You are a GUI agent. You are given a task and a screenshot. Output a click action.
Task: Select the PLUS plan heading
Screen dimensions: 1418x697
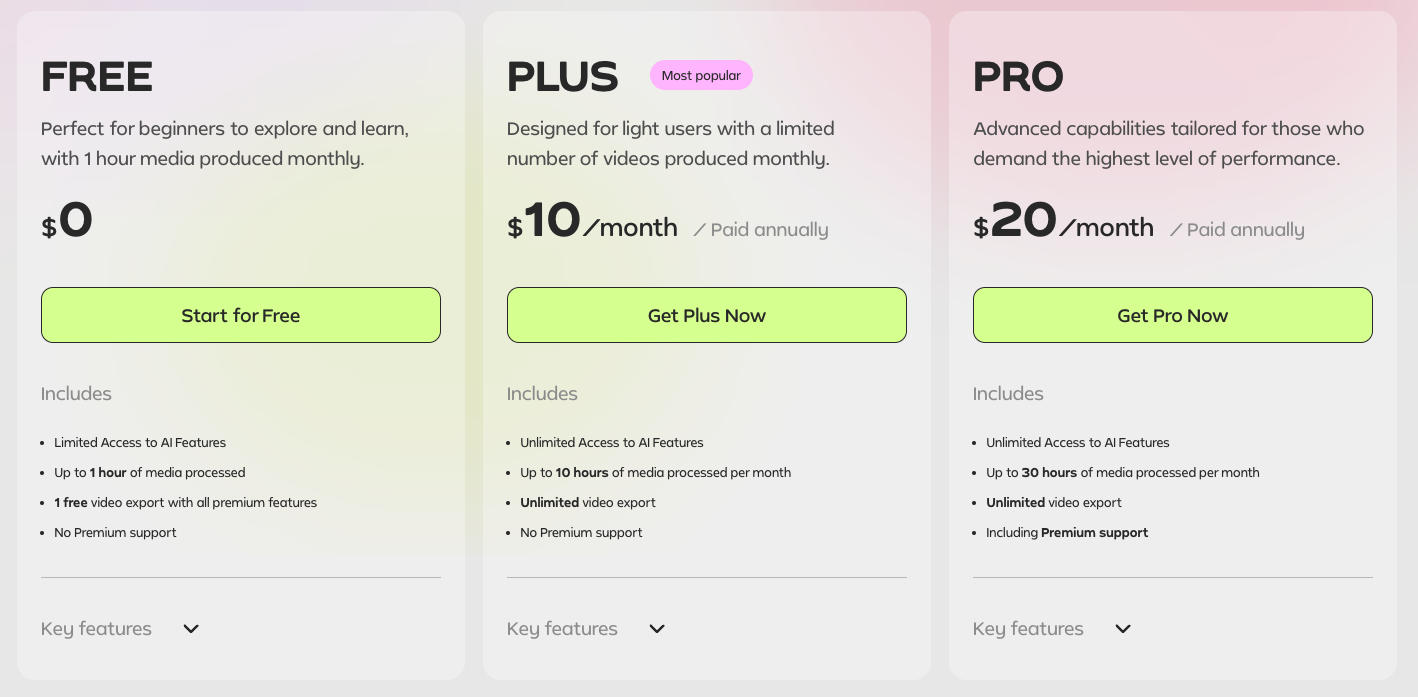pyautogui.click(x=562, y=77)
